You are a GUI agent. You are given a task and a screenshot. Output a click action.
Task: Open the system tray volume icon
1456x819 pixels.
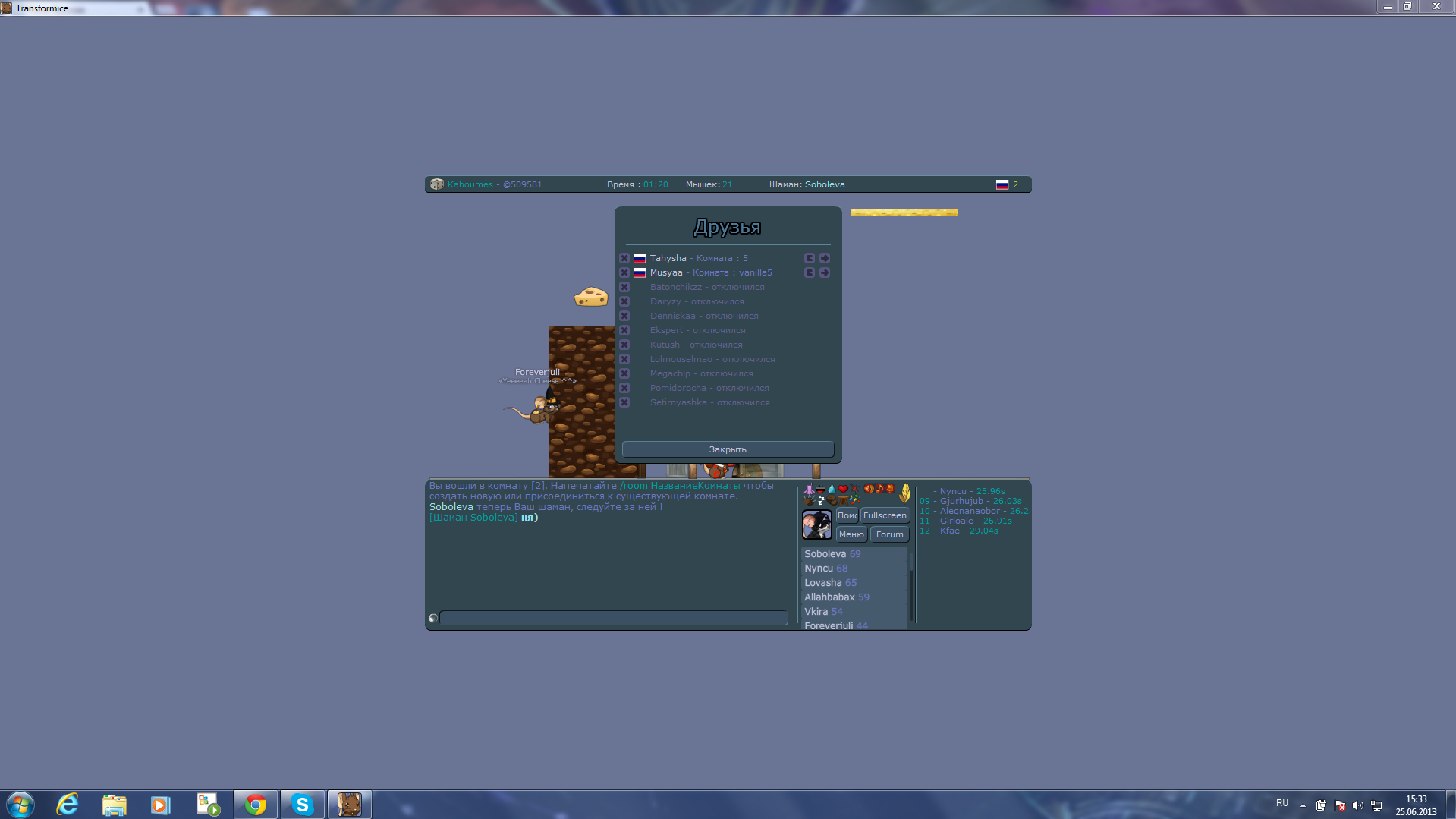[1358, 805]
